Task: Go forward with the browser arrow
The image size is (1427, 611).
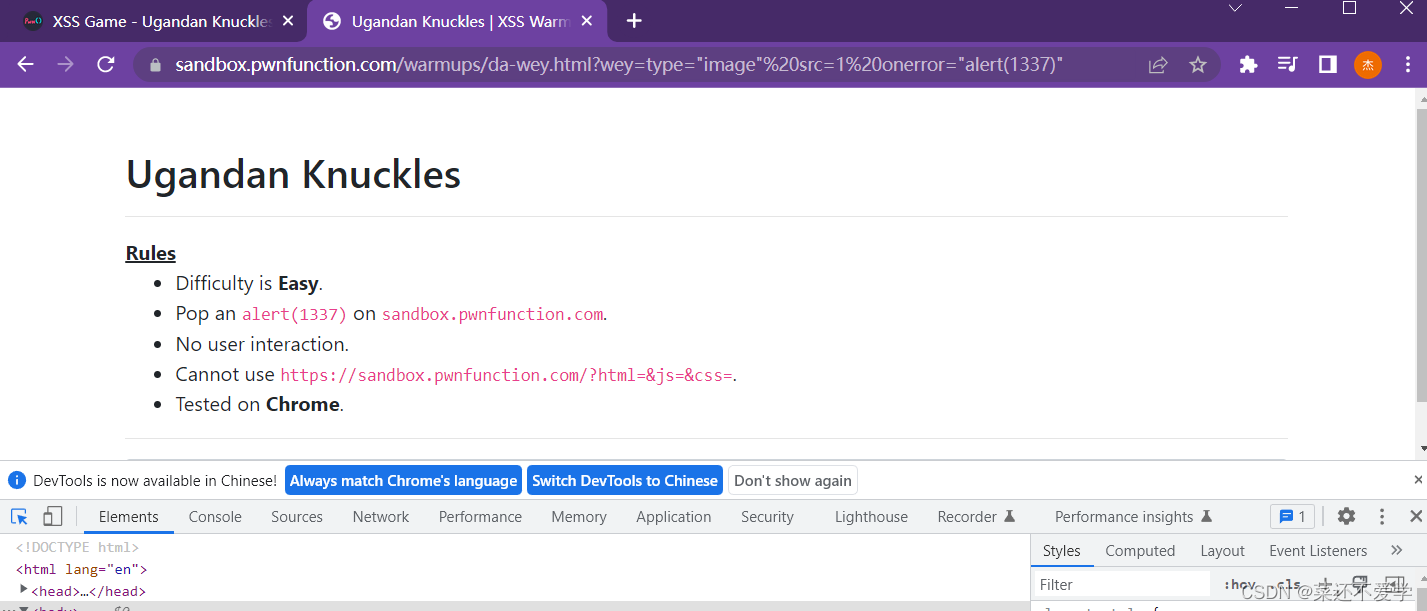Action: point(65,64)
